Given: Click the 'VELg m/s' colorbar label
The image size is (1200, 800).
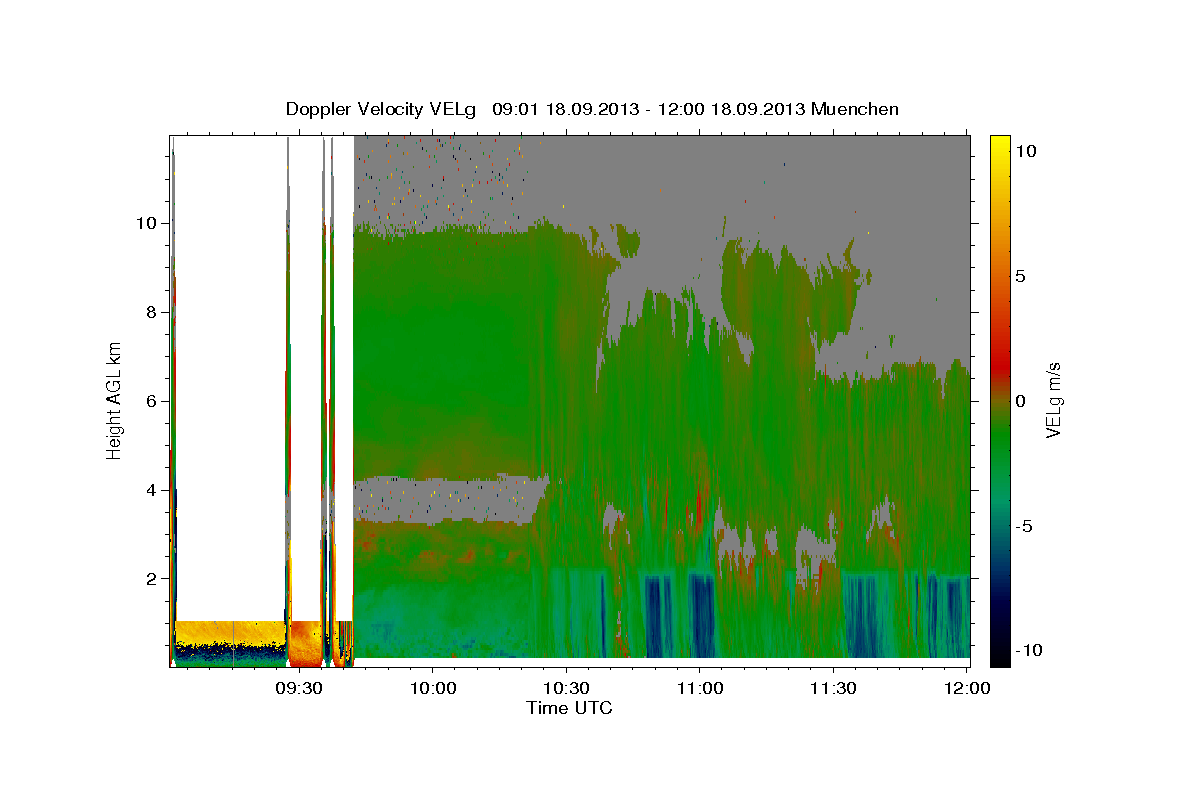Looking at the screenshot, I should 1053,400.
